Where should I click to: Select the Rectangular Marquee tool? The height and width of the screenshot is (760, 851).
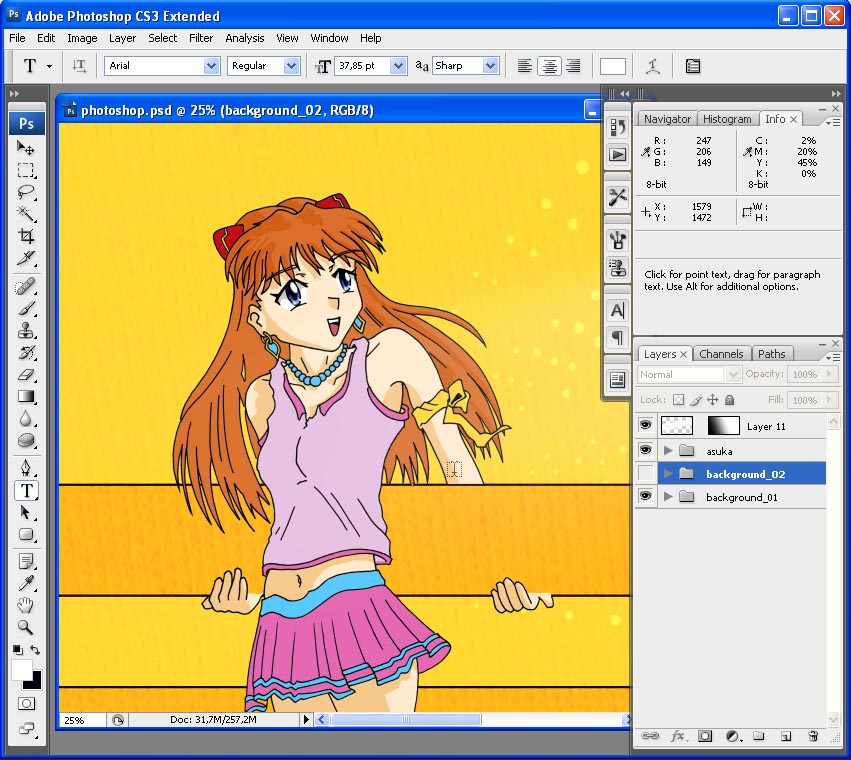coord(26,170)
